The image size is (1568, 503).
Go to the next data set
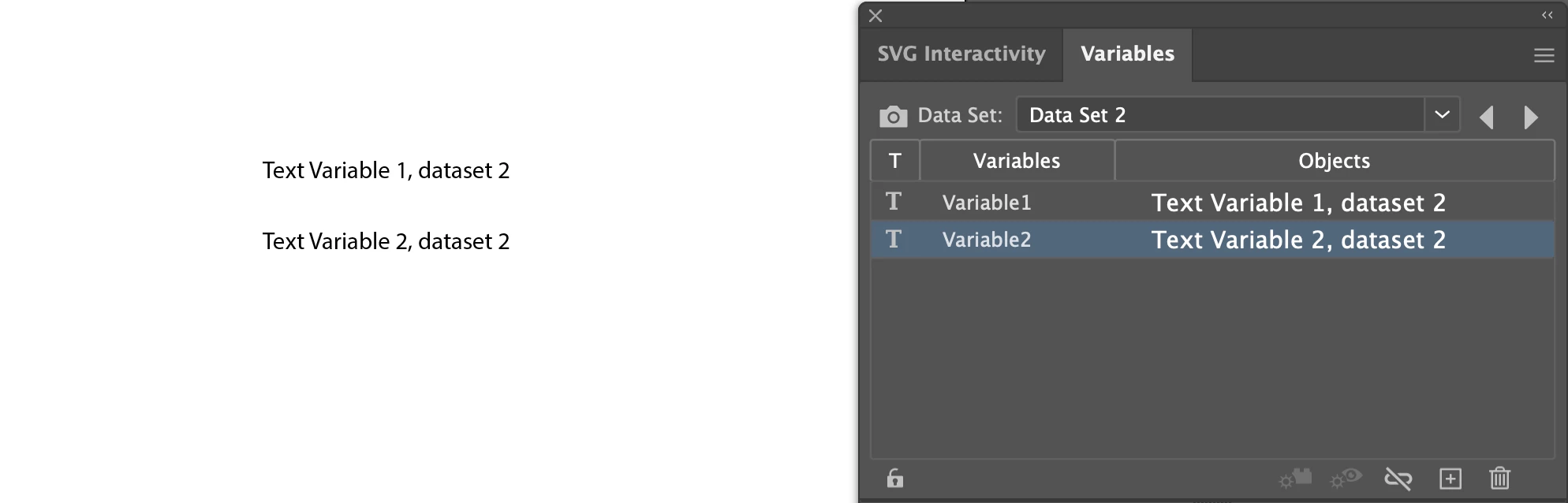[1530, 117]
